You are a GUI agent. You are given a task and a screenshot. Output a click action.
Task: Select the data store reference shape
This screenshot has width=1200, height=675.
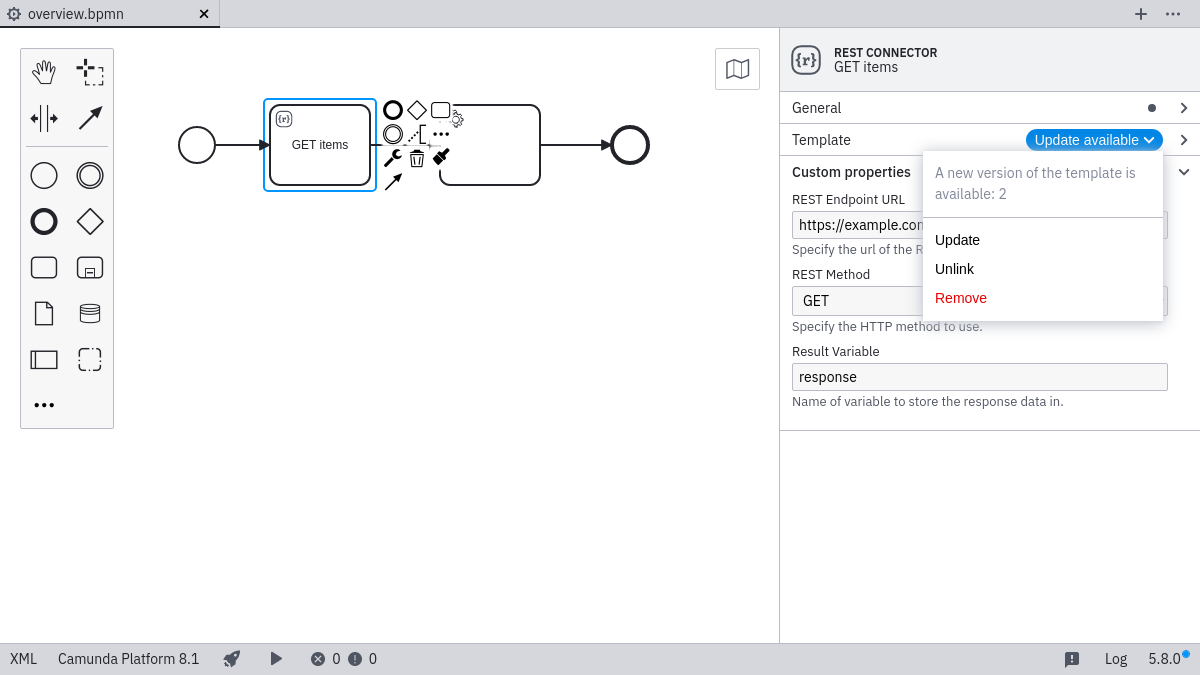point(90,314)
